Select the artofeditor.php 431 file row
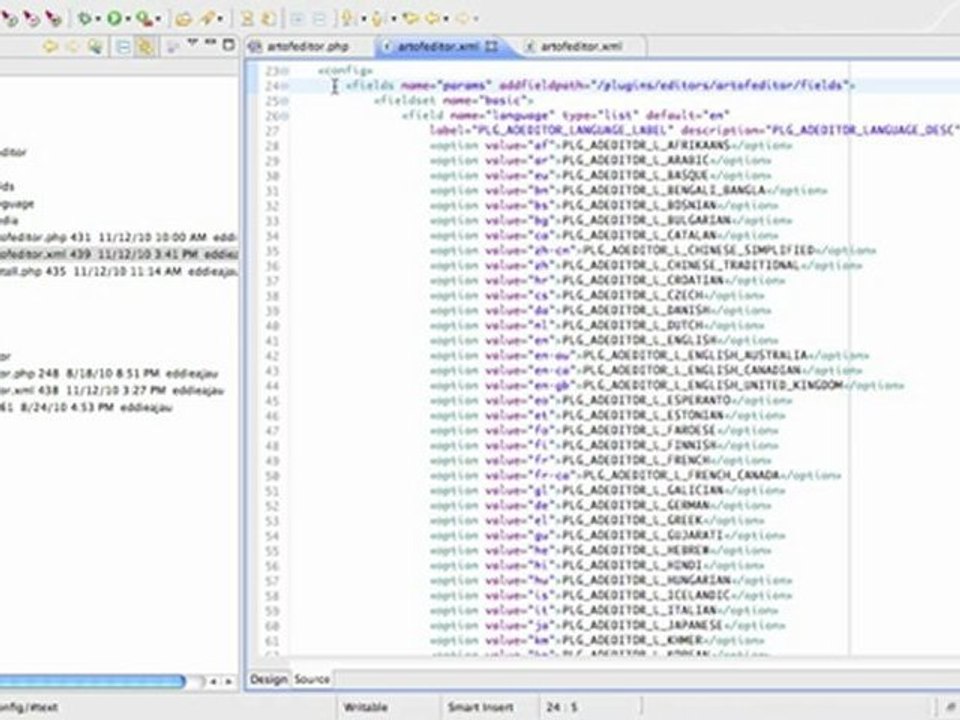 (x=119, y=237)
